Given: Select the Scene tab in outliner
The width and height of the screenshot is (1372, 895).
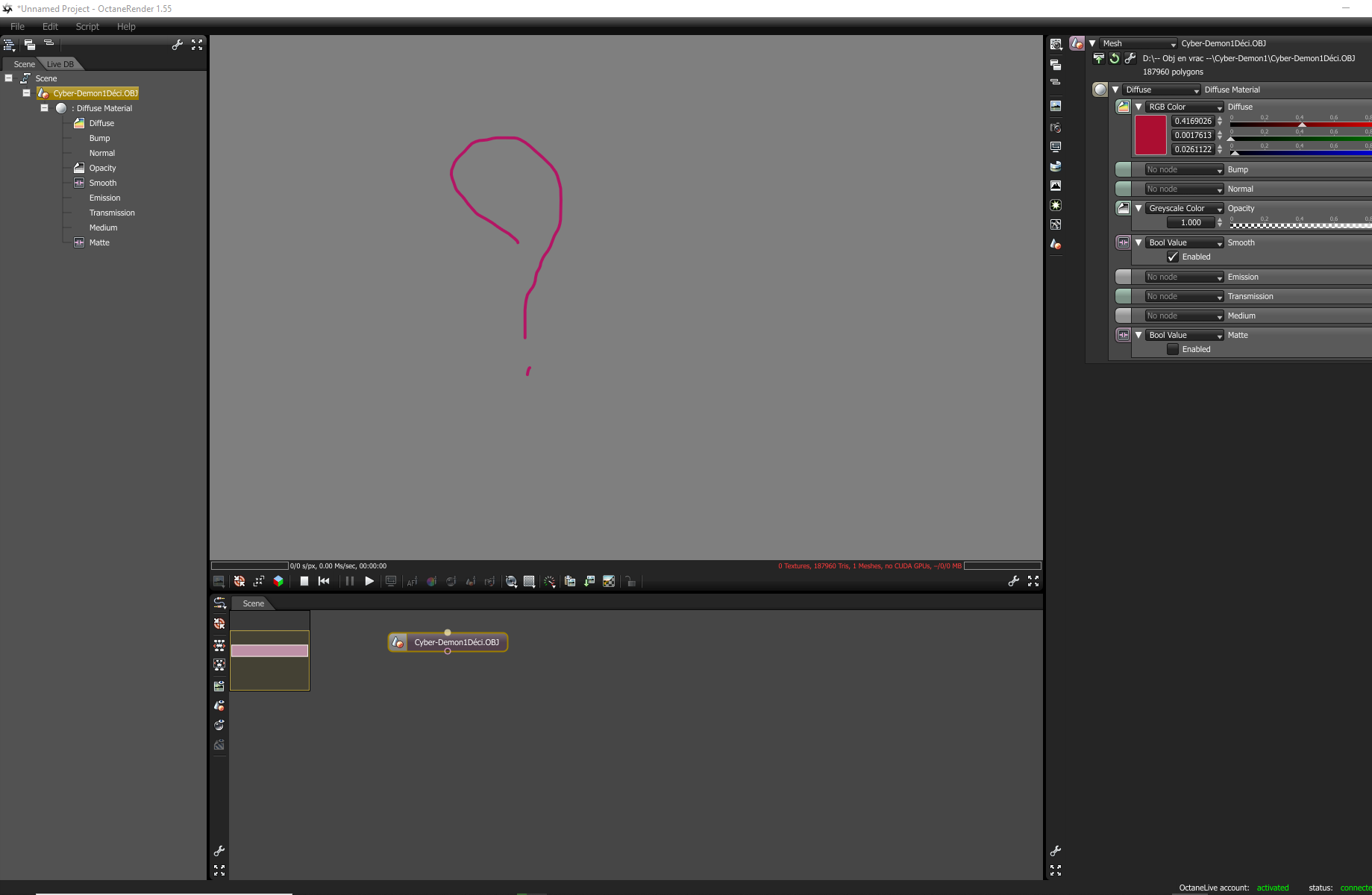Looking at the screenshot, I should click(x=24, y=64).
